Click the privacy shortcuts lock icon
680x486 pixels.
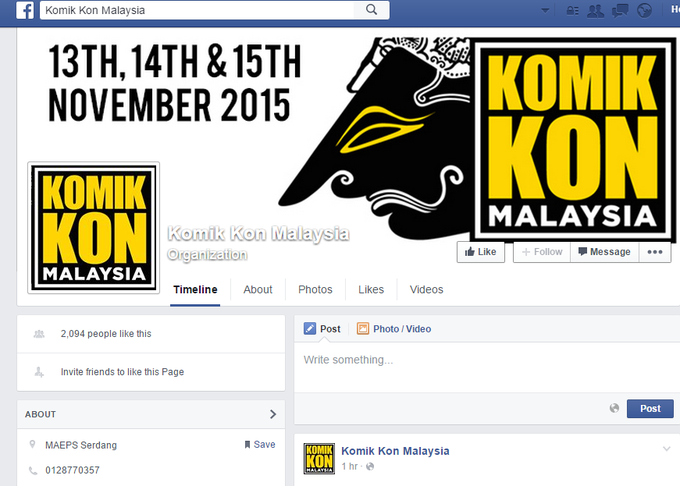[572, 10]
